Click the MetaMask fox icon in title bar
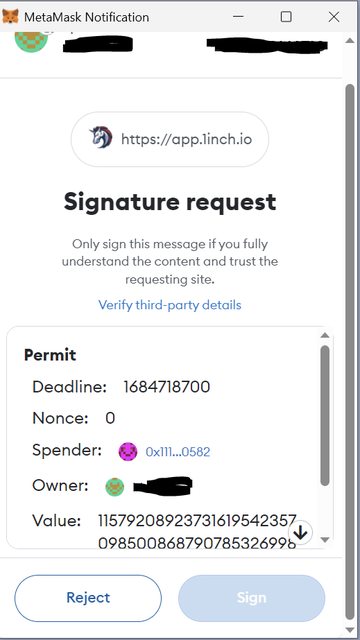Screen dimensions: 360x640 [x=10, y=17]
